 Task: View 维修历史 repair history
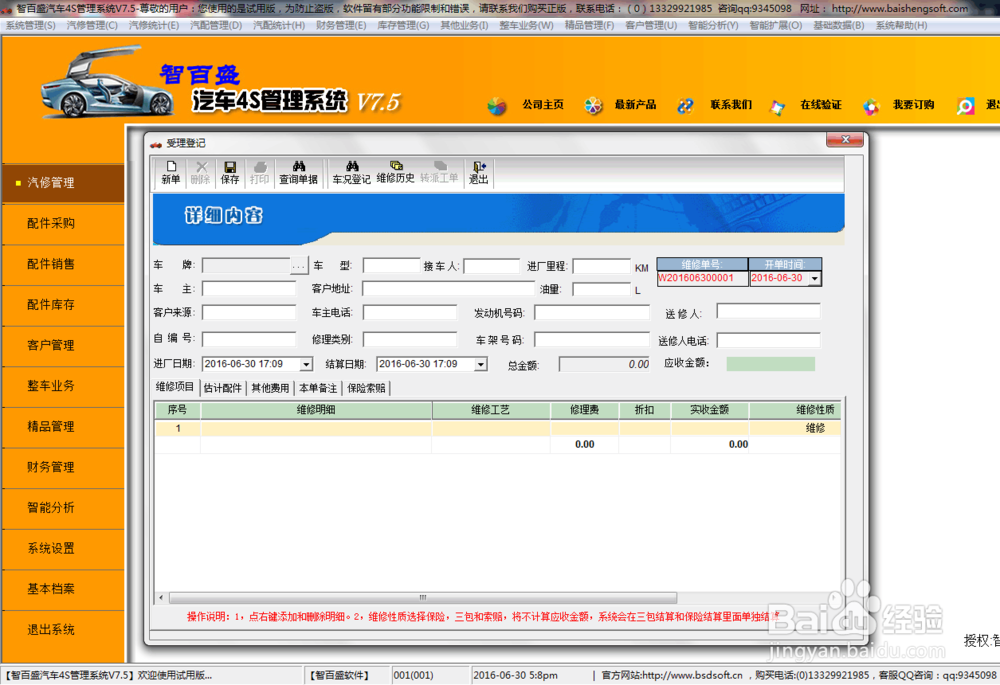click(398, 172)
